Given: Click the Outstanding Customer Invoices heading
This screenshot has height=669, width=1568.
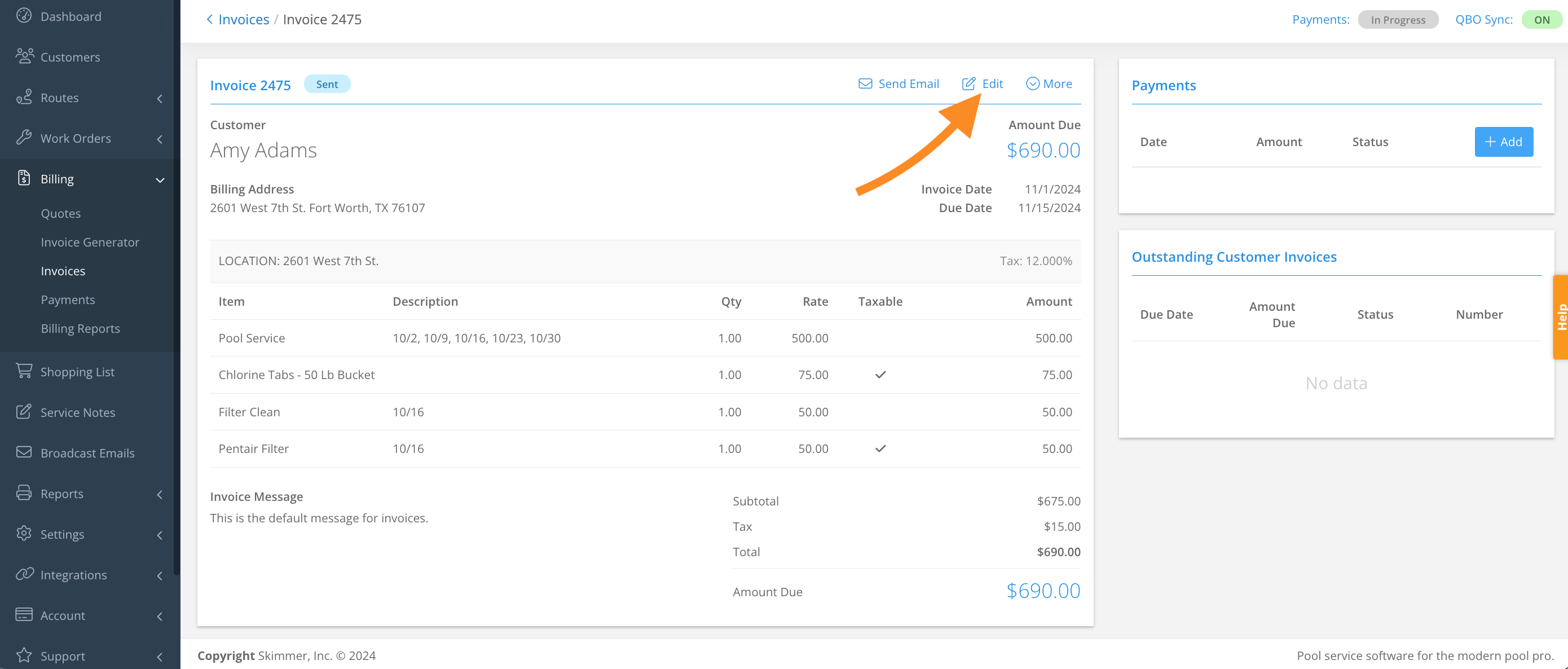Looking at the screenshot, I should pos(1234,257).
